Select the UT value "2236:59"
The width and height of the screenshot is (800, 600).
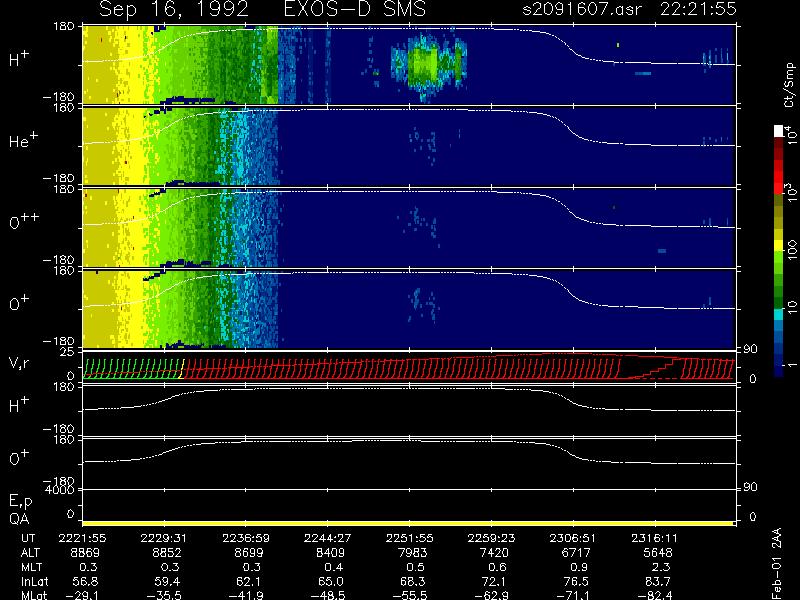(246, 538)
